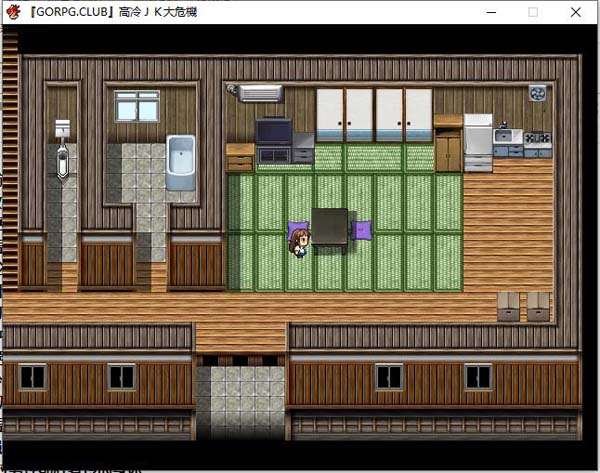Click the gray drawer cabinet right of TV

pyautogui.click(x=303, y=148)
